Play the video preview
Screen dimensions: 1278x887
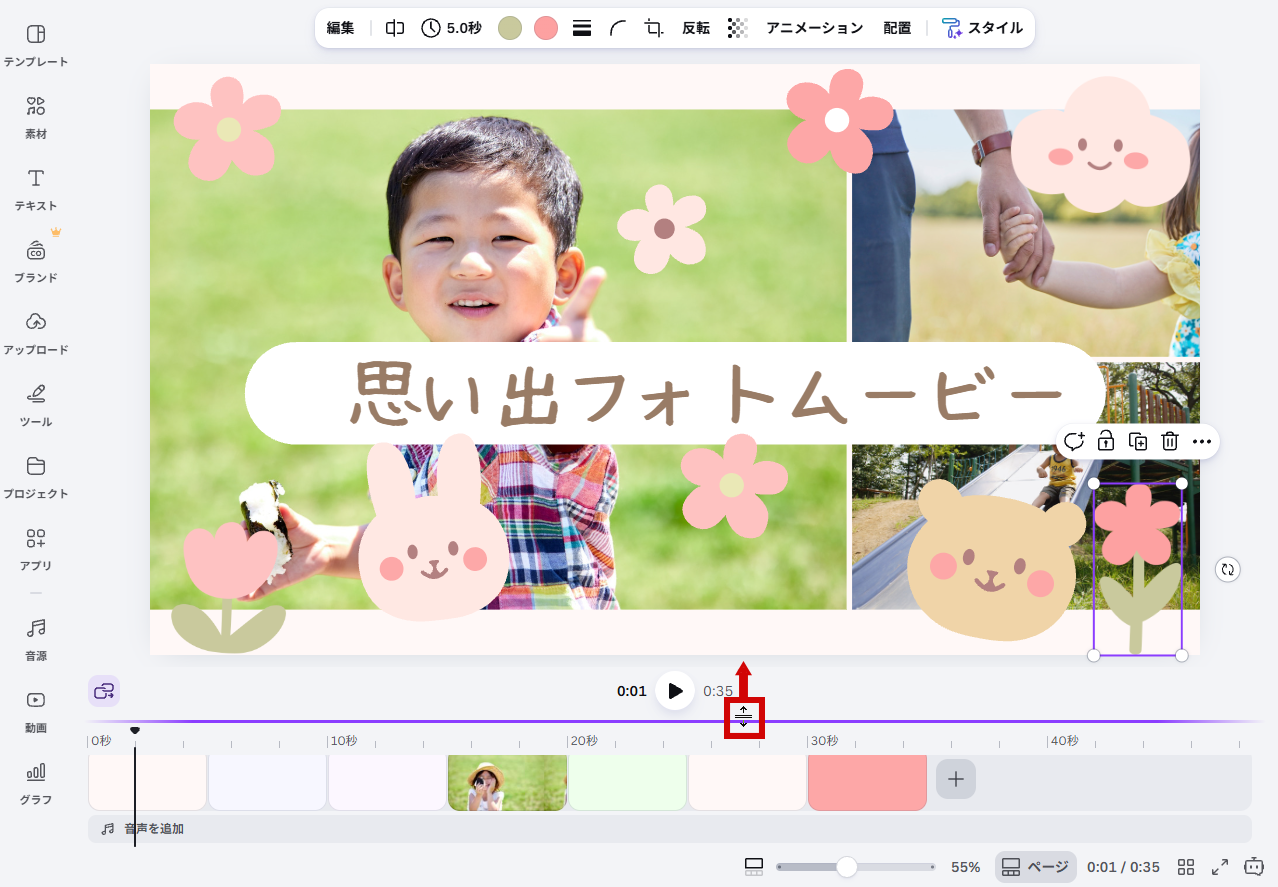click(675, 691)
